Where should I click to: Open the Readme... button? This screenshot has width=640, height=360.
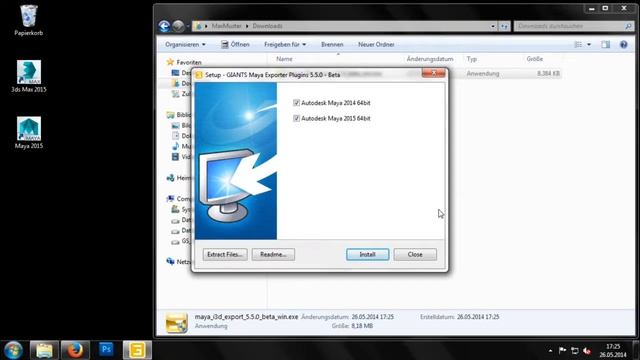tap(273, 255)
